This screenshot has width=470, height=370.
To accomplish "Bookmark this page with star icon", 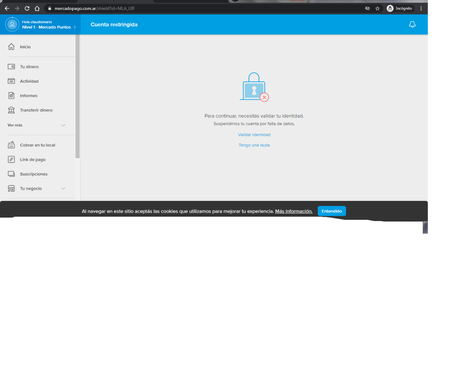I will point(377,8).
